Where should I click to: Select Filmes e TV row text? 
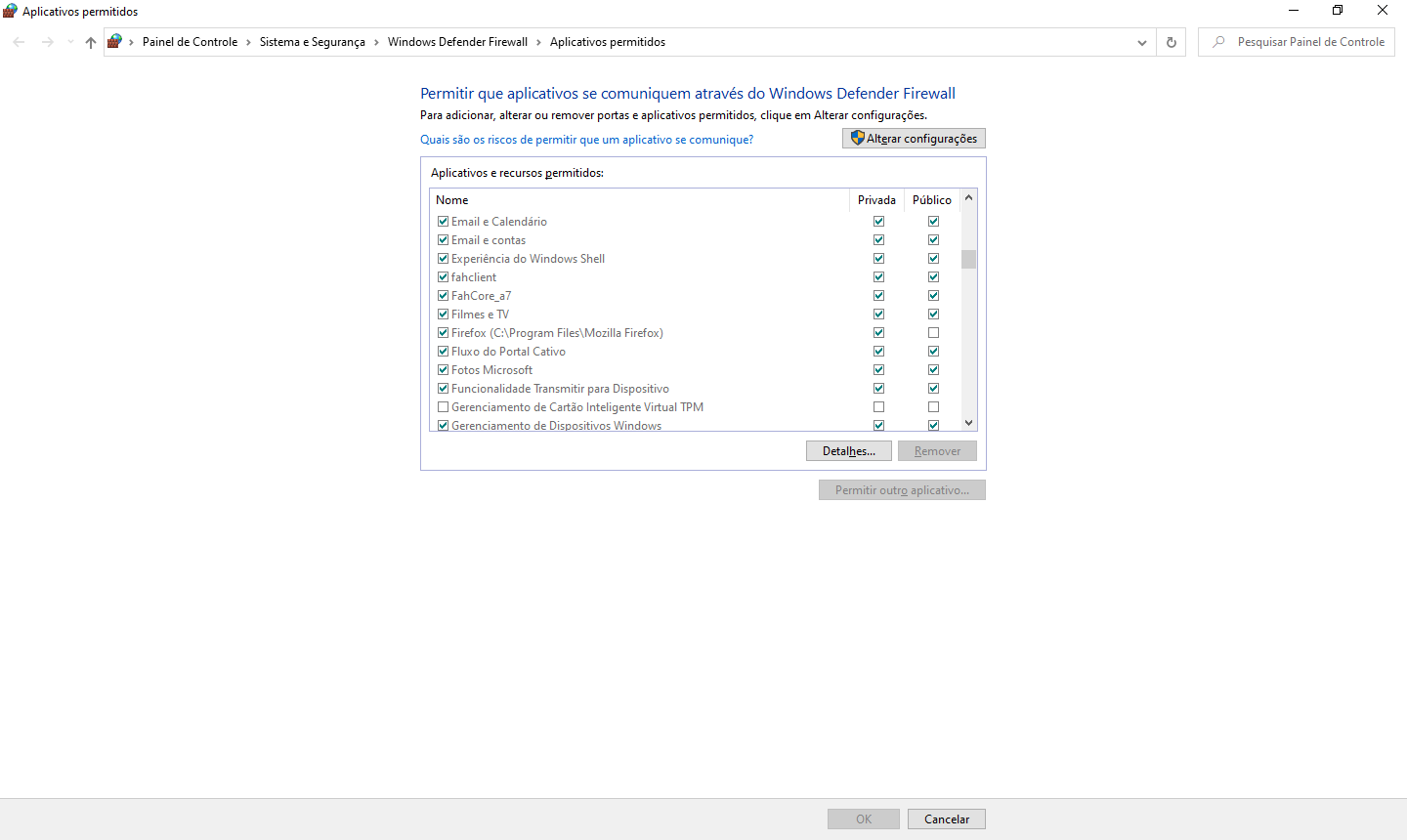click(x=480, y=315)
